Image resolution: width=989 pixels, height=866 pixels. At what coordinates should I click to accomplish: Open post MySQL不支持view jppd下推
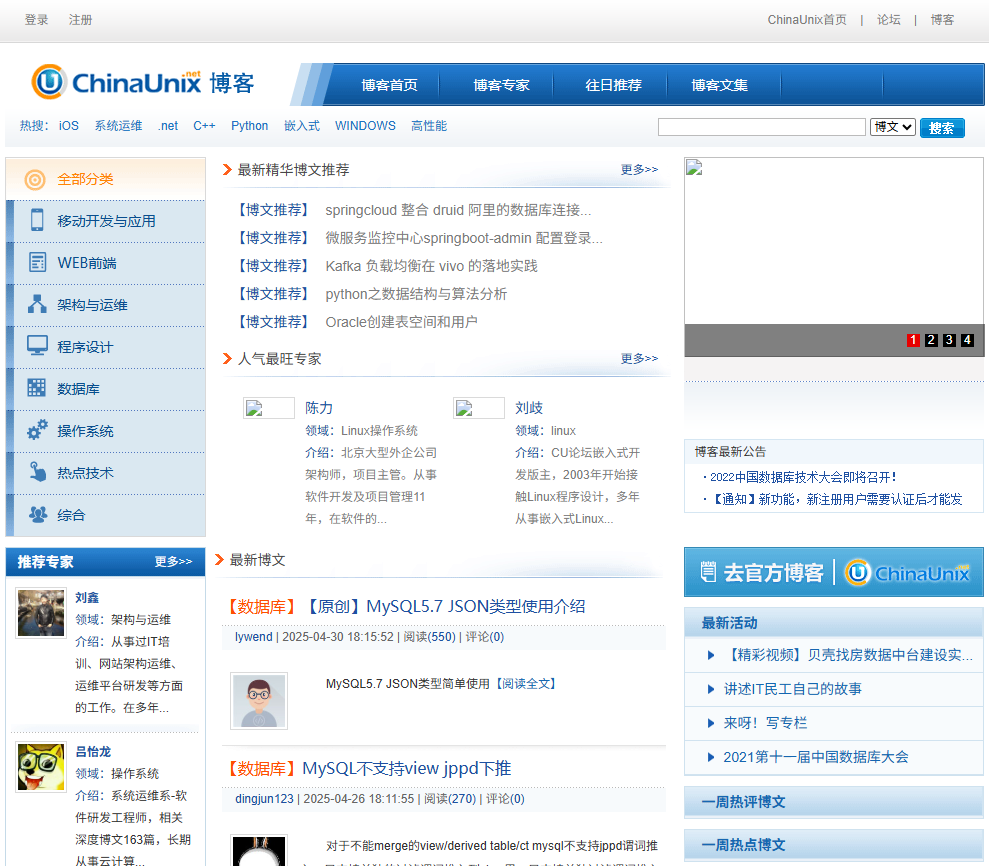(406, 768)
